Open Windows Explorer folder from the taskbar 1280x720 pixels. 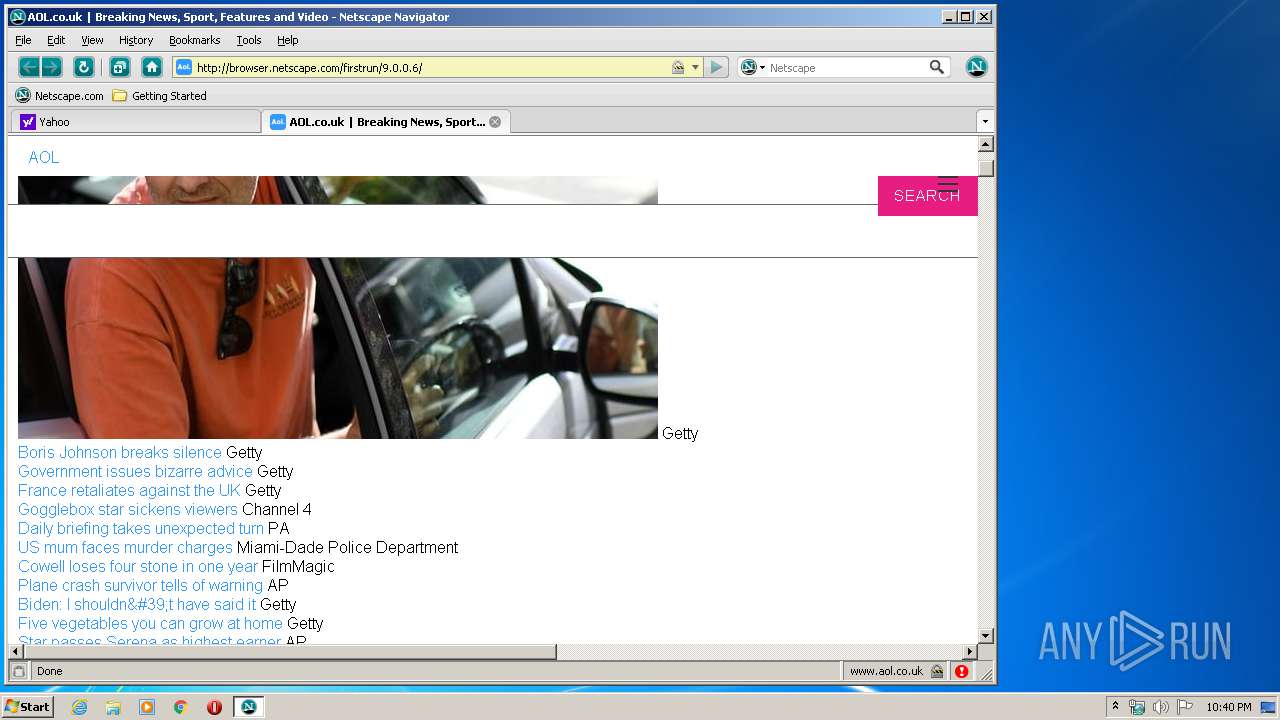(x=113, y=707)
